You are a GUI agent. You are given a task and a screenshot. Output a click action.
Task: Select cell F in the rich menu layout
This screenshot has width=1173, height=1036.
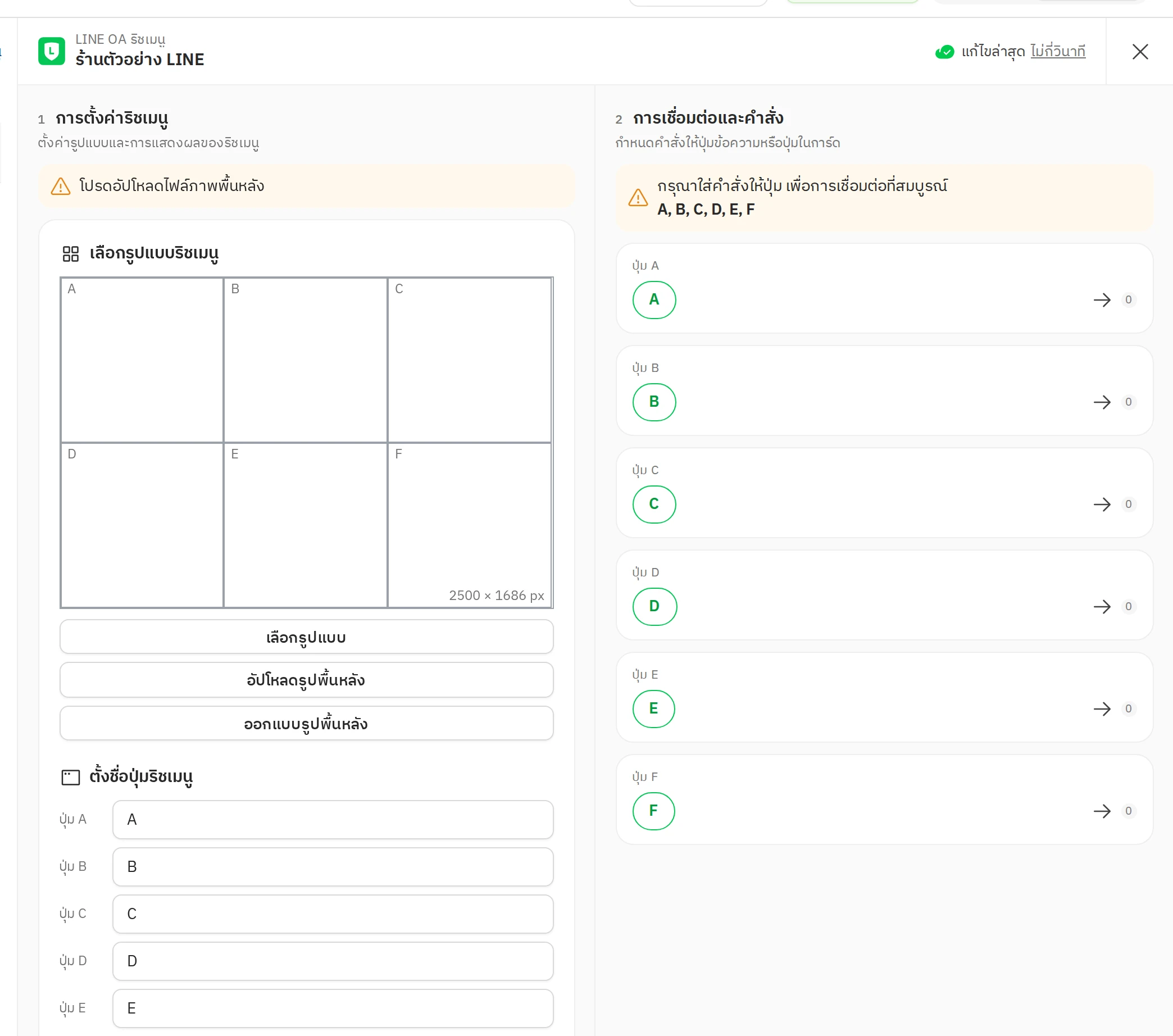pyautogui.click(x=470, y=525)
